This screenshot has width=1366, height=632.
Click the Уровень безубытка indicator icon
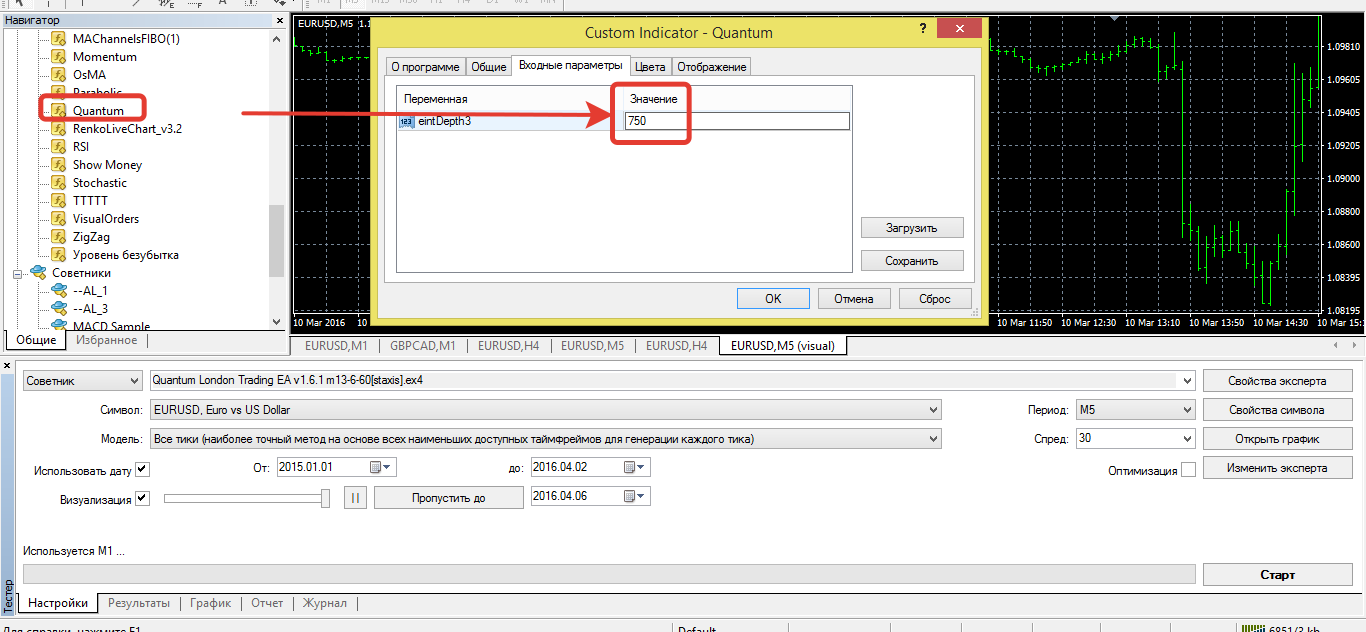click(58, 255)
